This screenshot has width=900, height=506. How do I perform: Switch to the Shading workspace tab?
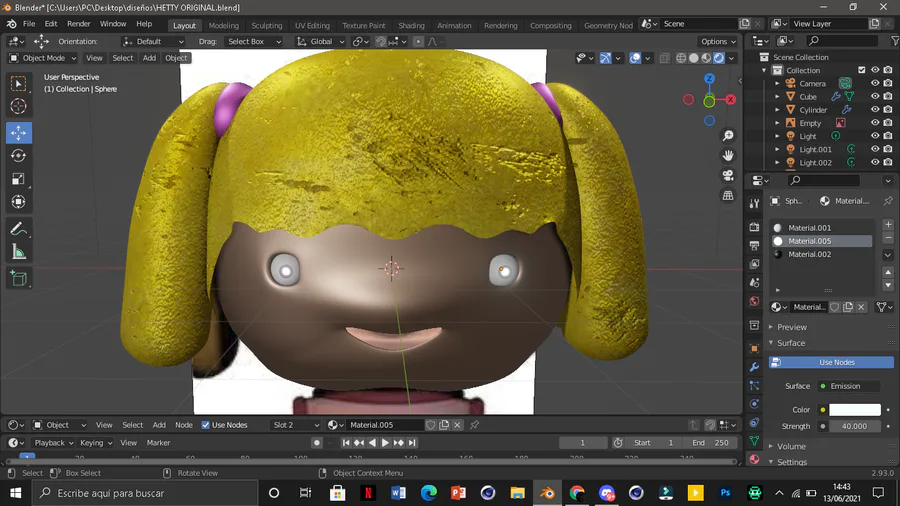pos(412,25)
